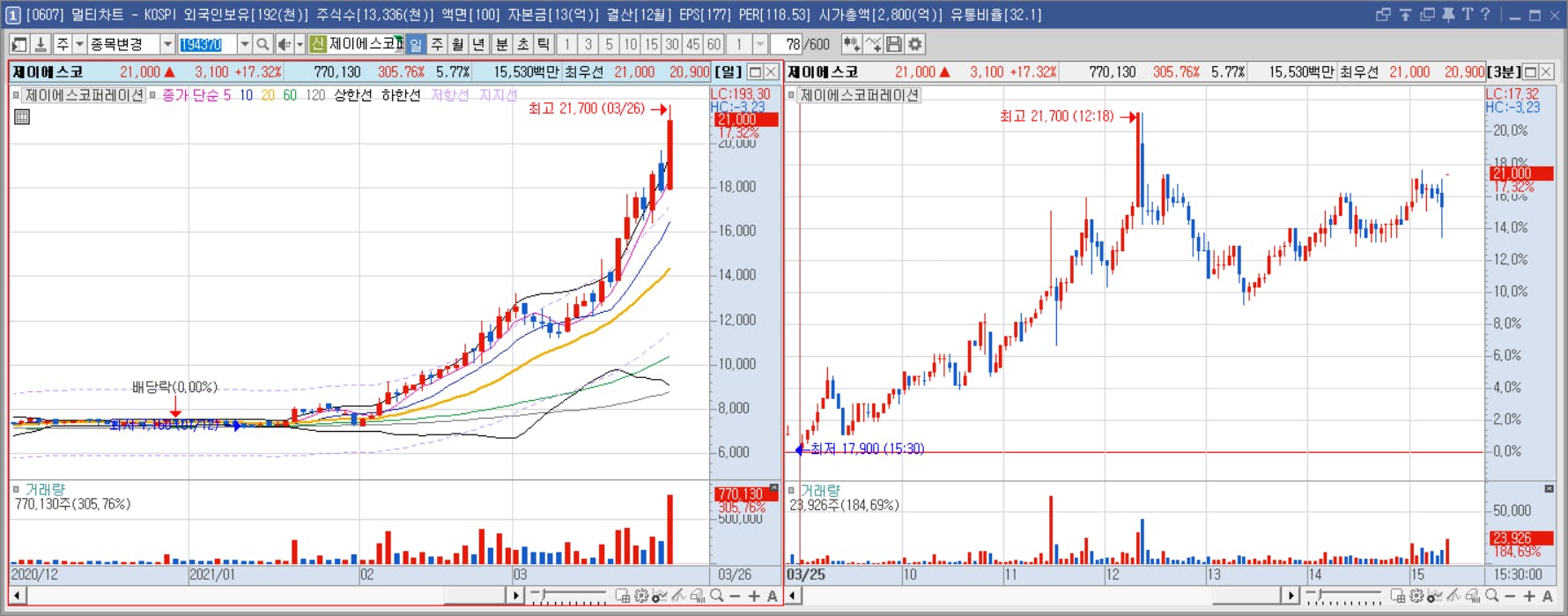Switch the chart period to 분 minute

[501, 44]
